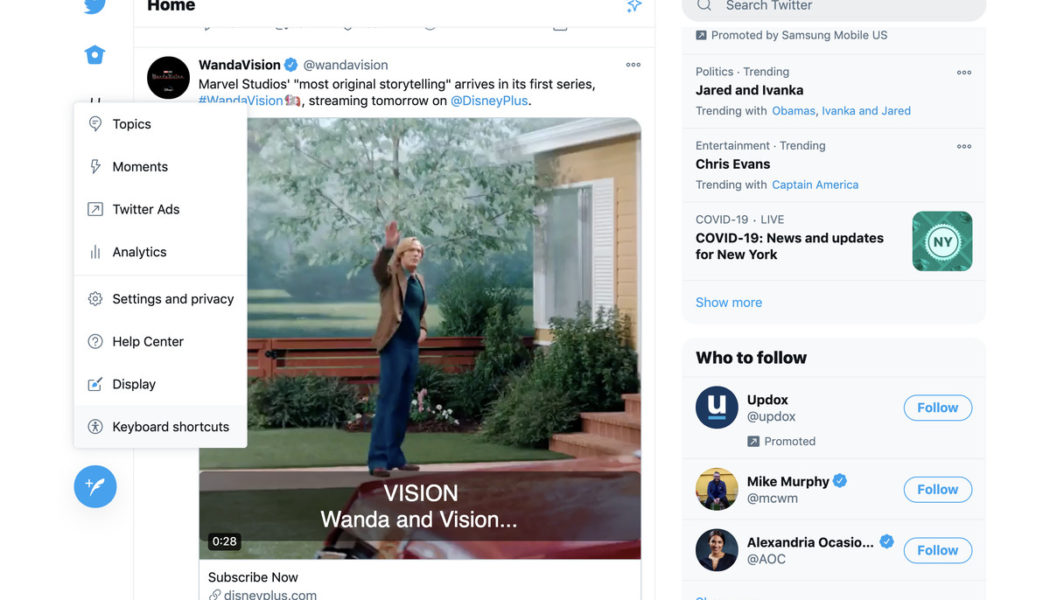Follow the Updox account

(937, 407)
